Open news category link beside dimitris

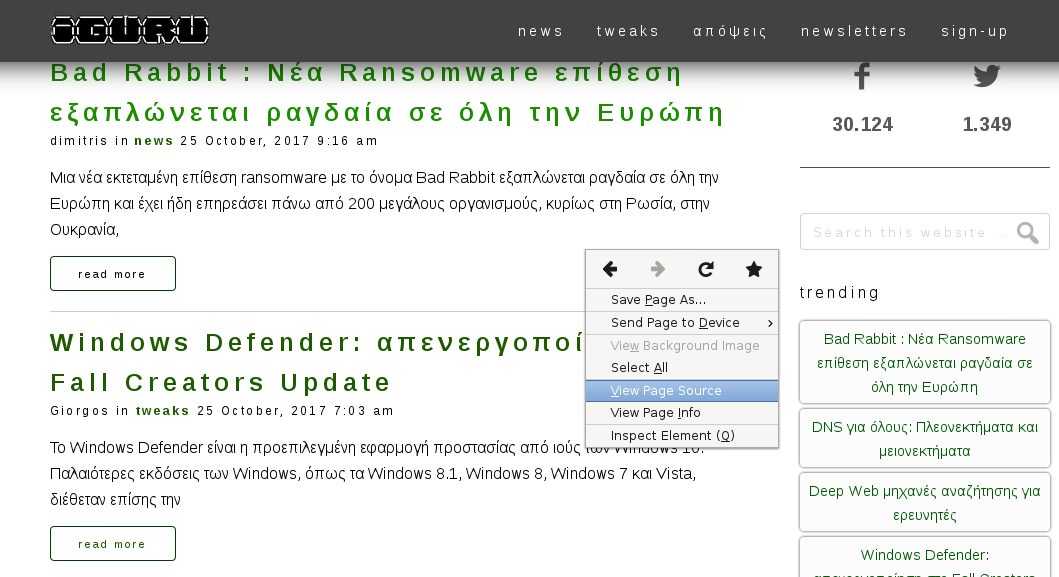click(x=153, y=141)
